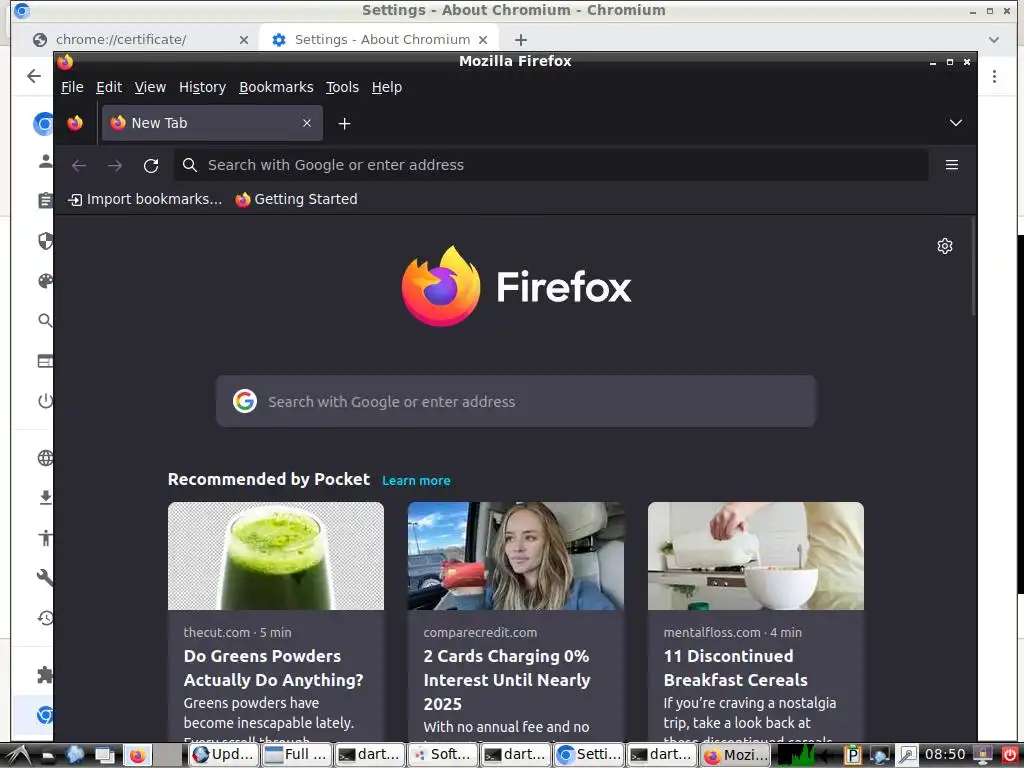Click the taskbar clock showing 08:50
Image resolution: width=1024 pixels, height=768 pixels.
944,755
